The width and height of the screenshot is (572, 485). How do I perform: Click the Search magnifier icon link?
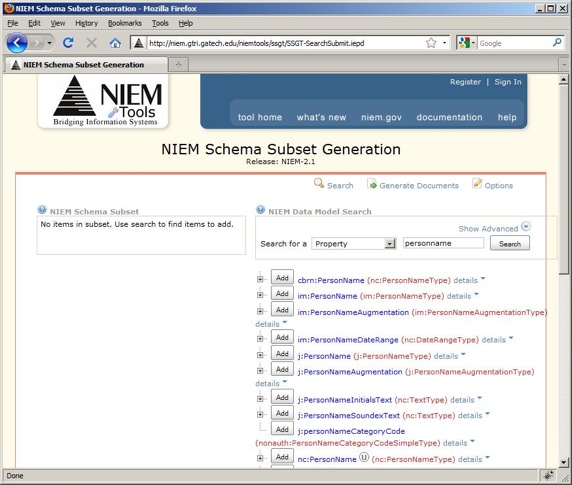tap(319, 183)
